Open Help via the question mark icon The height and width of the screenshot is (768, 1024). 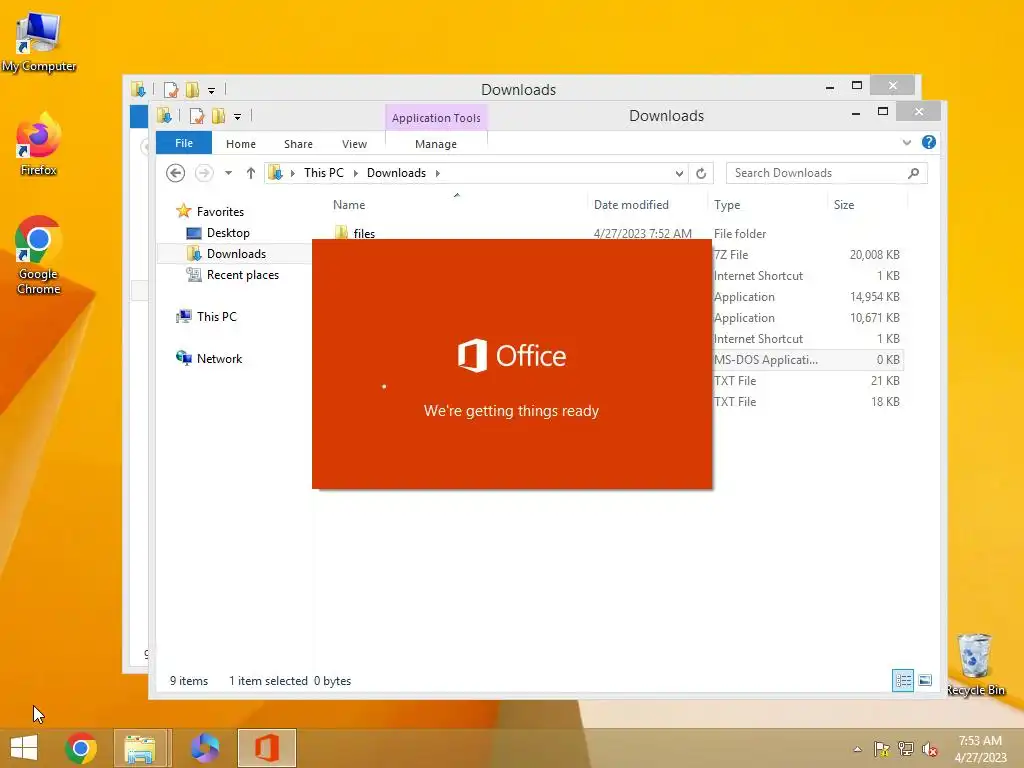(x=929, y=142)
